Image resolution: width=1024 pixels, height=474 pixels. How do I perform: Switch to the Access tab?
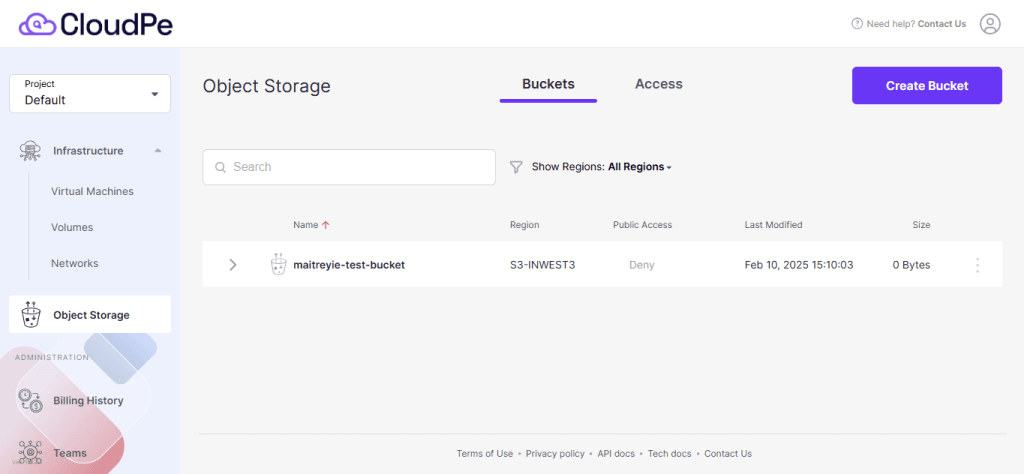(x=658, y=84)
